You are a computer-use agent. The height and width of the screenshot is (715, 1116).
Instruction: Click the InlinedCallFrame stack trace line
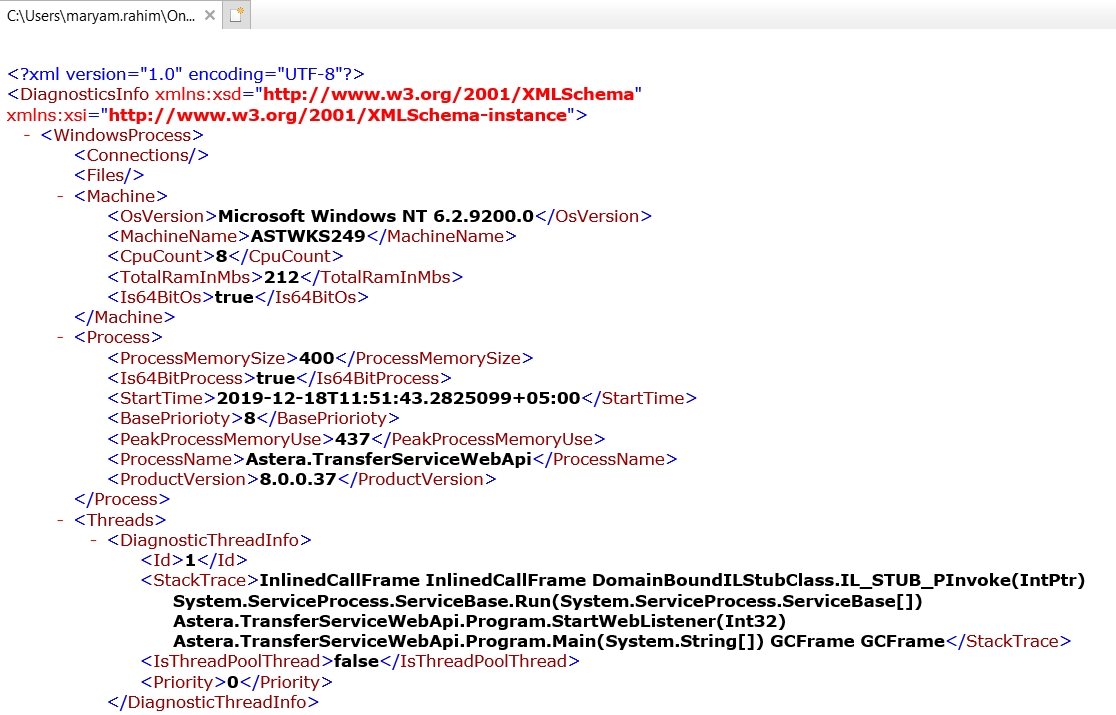(x=672, y=581)
